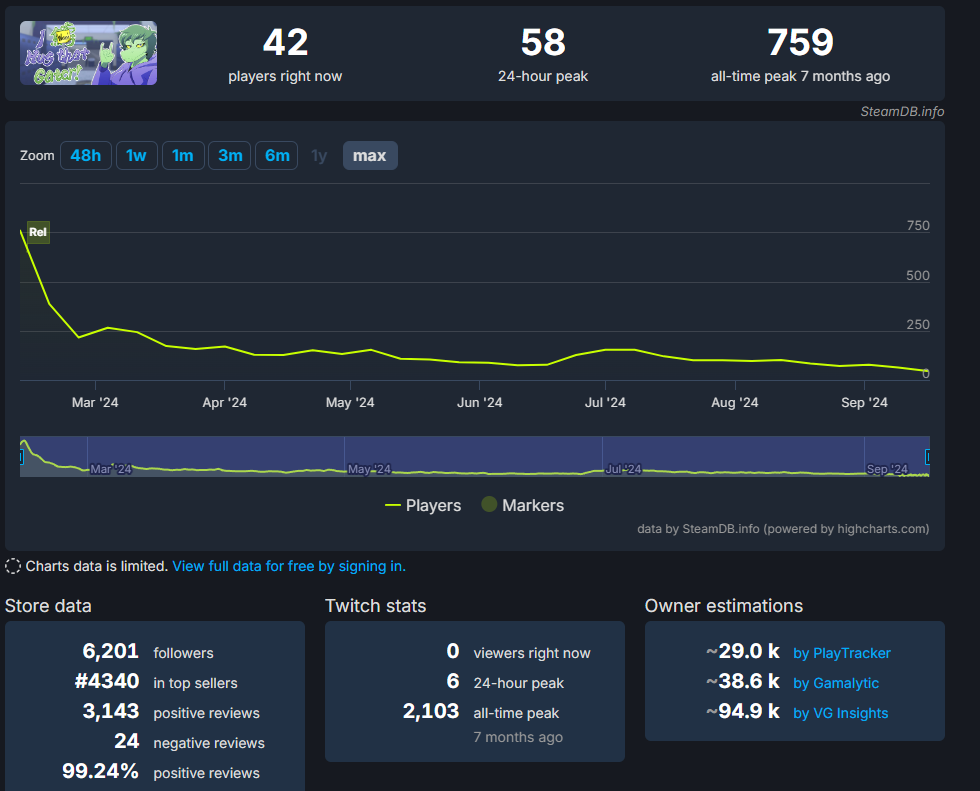The image size is (980, 791).
Task: Click the navigator at the May '24 label
Action: 369,469
